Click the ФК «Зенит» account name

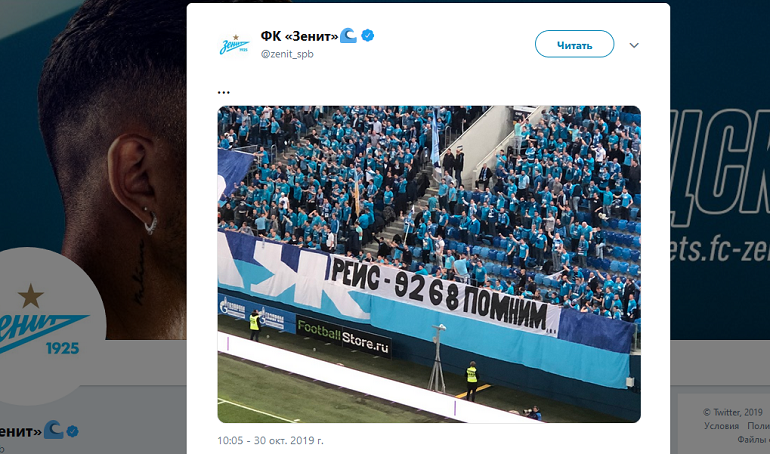[299, 36]
